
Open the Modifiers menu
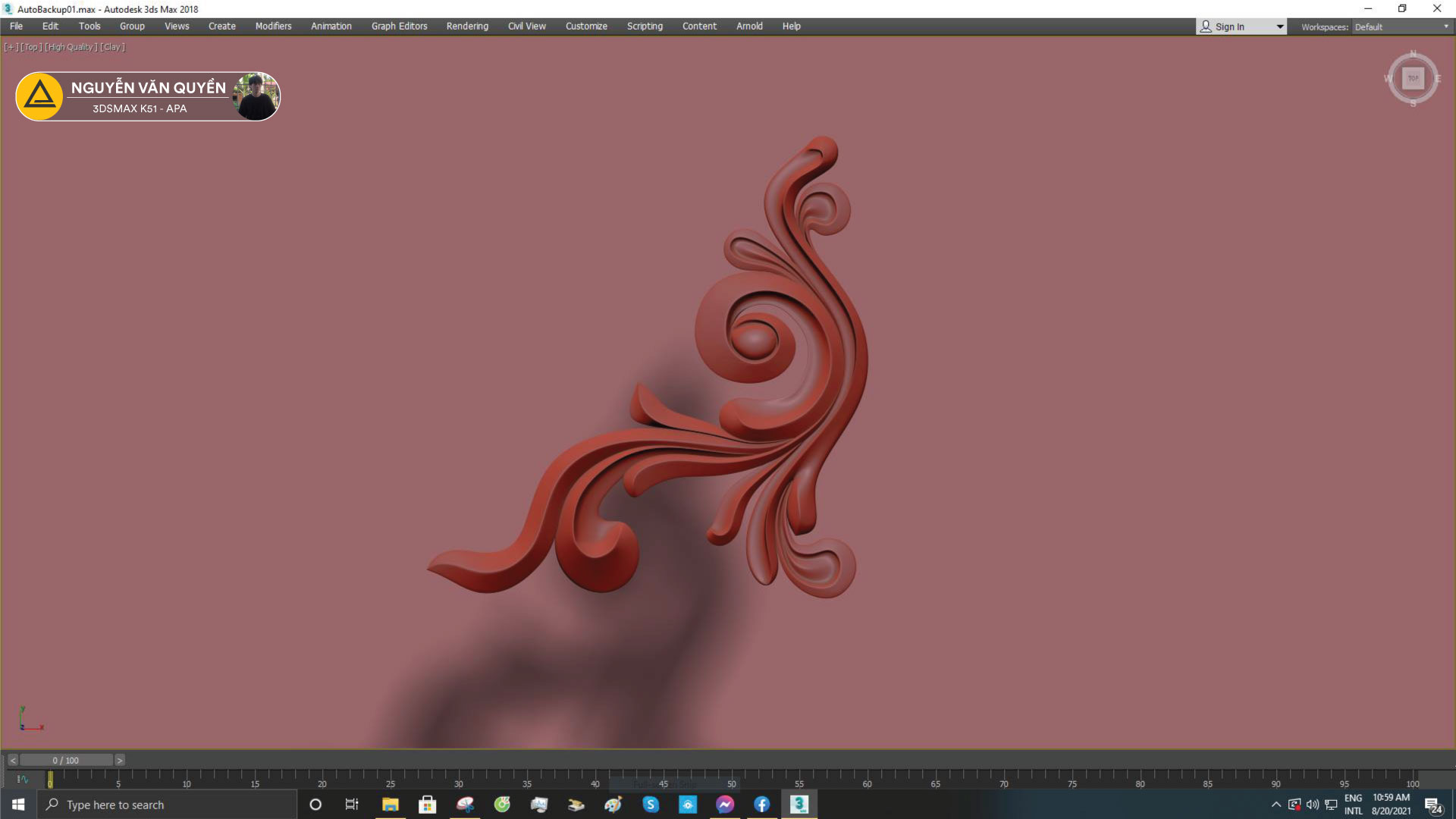click(273, 26)
